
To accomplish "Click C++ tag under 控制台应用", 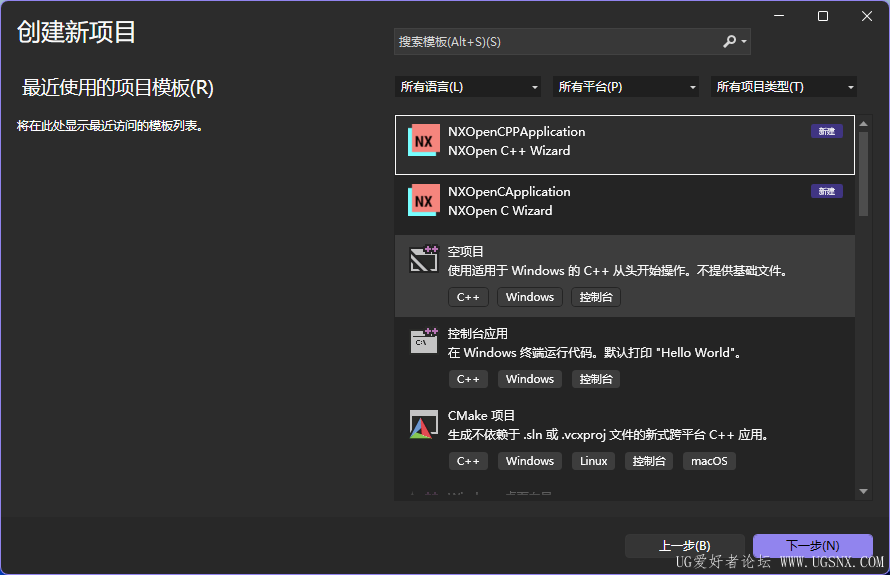I will 468,379.
